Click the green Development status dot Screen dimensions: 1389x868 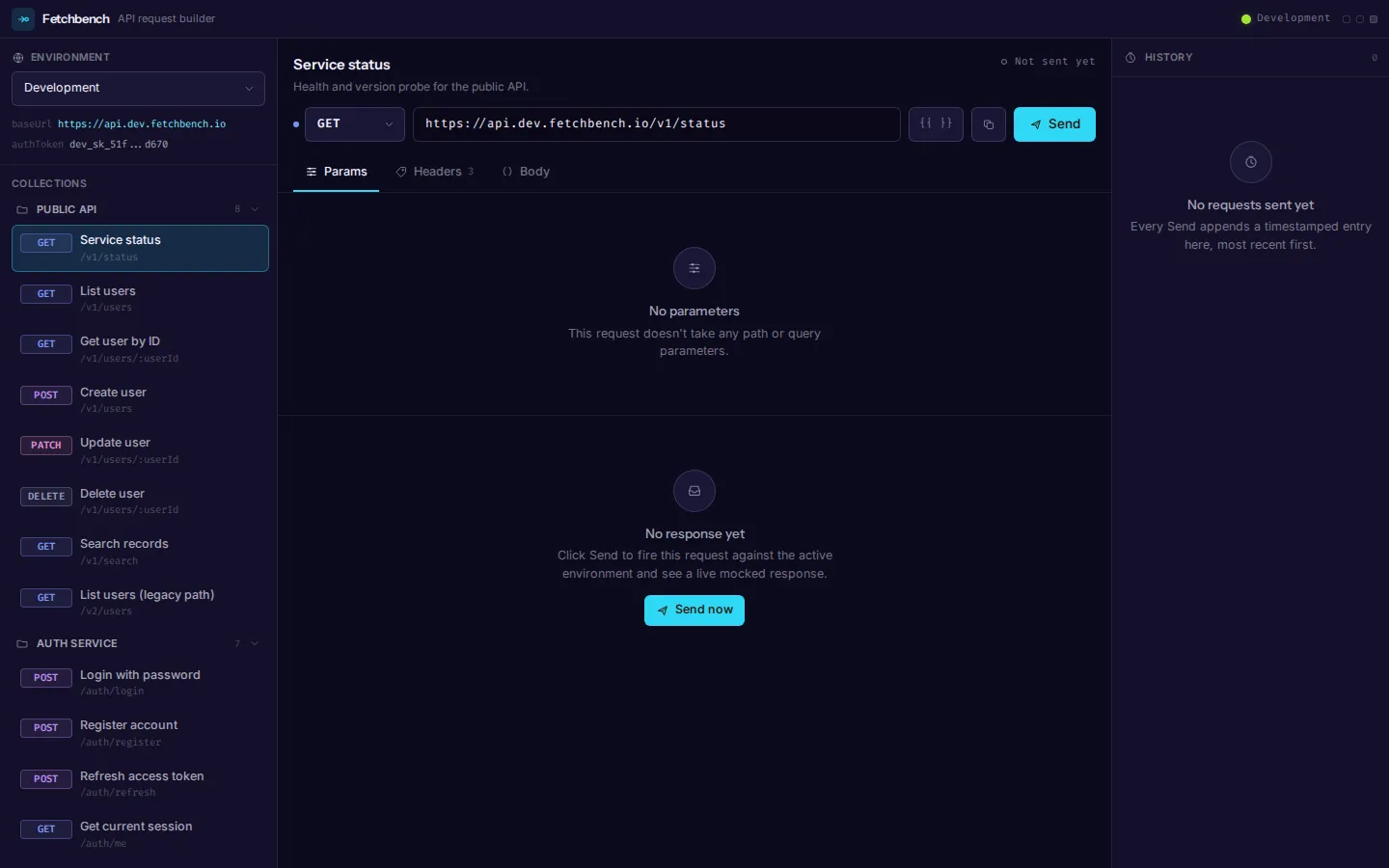point(1246,19)
